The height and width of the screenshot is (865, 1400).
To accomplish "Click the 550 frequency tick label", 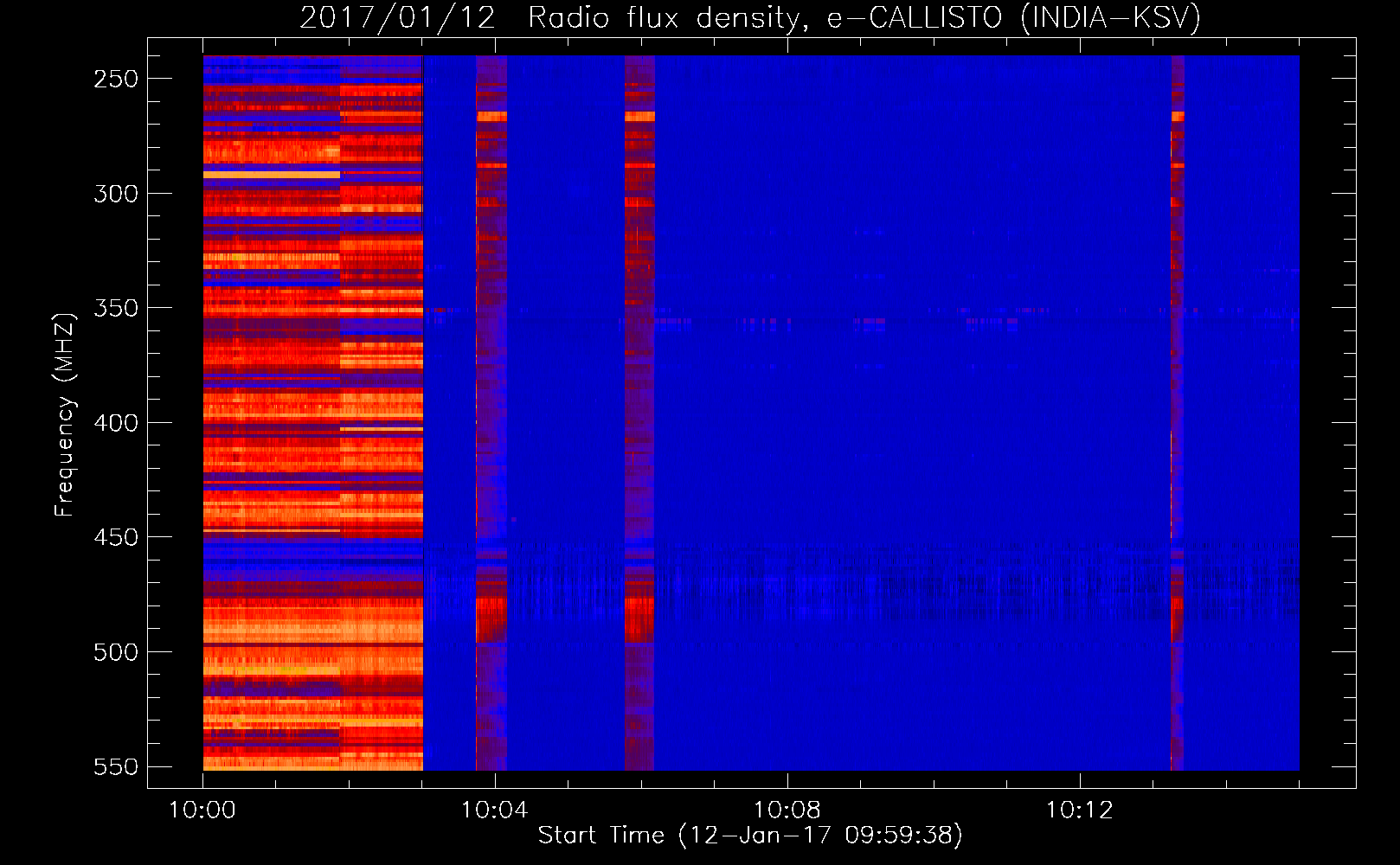I will pyautogui.click(x=116, y=767).
